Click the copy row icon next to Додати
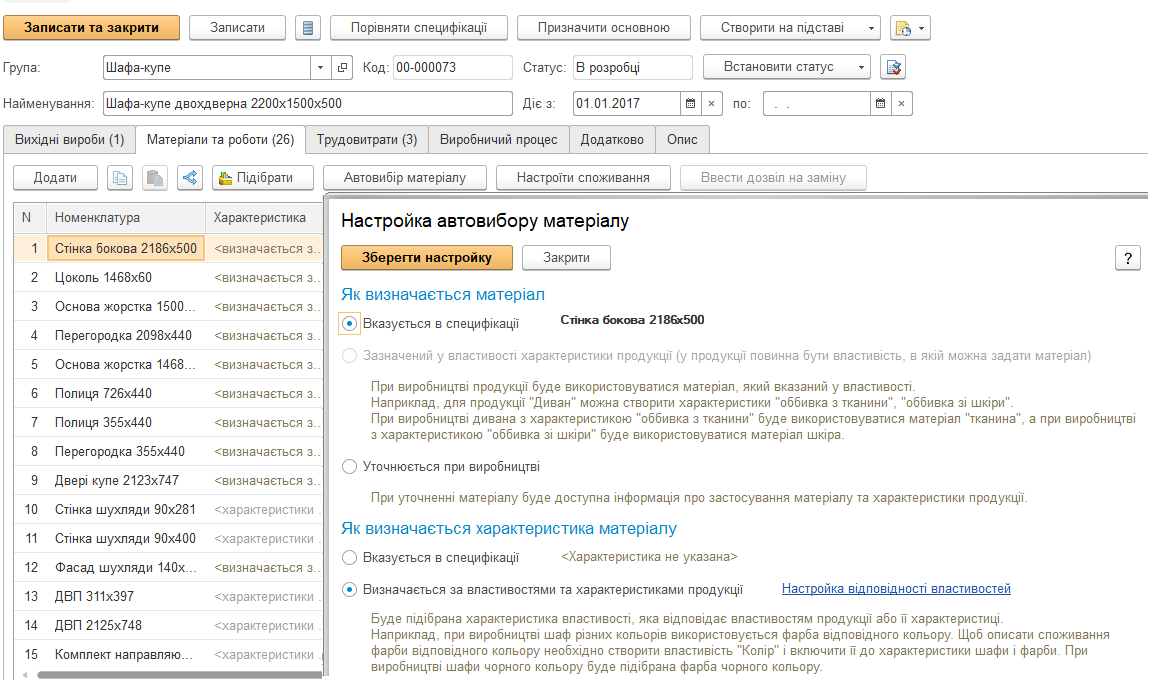The image size is (1149, 680). 120,178
